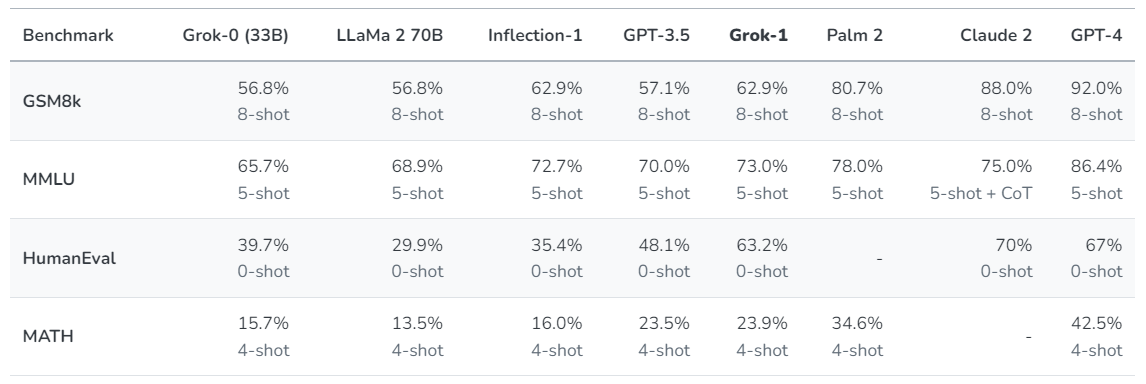Click the LLaMa 2 70B column header

tap(390, 35)
